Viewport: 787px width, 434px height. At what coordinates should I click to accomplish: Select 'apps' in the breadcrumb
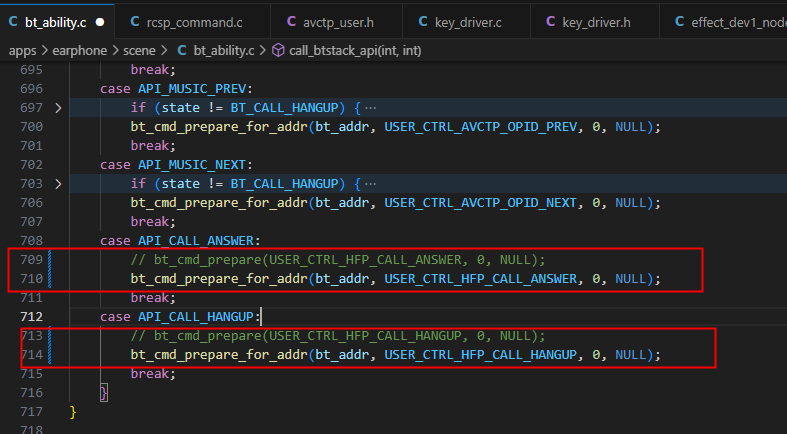point(22,51)
